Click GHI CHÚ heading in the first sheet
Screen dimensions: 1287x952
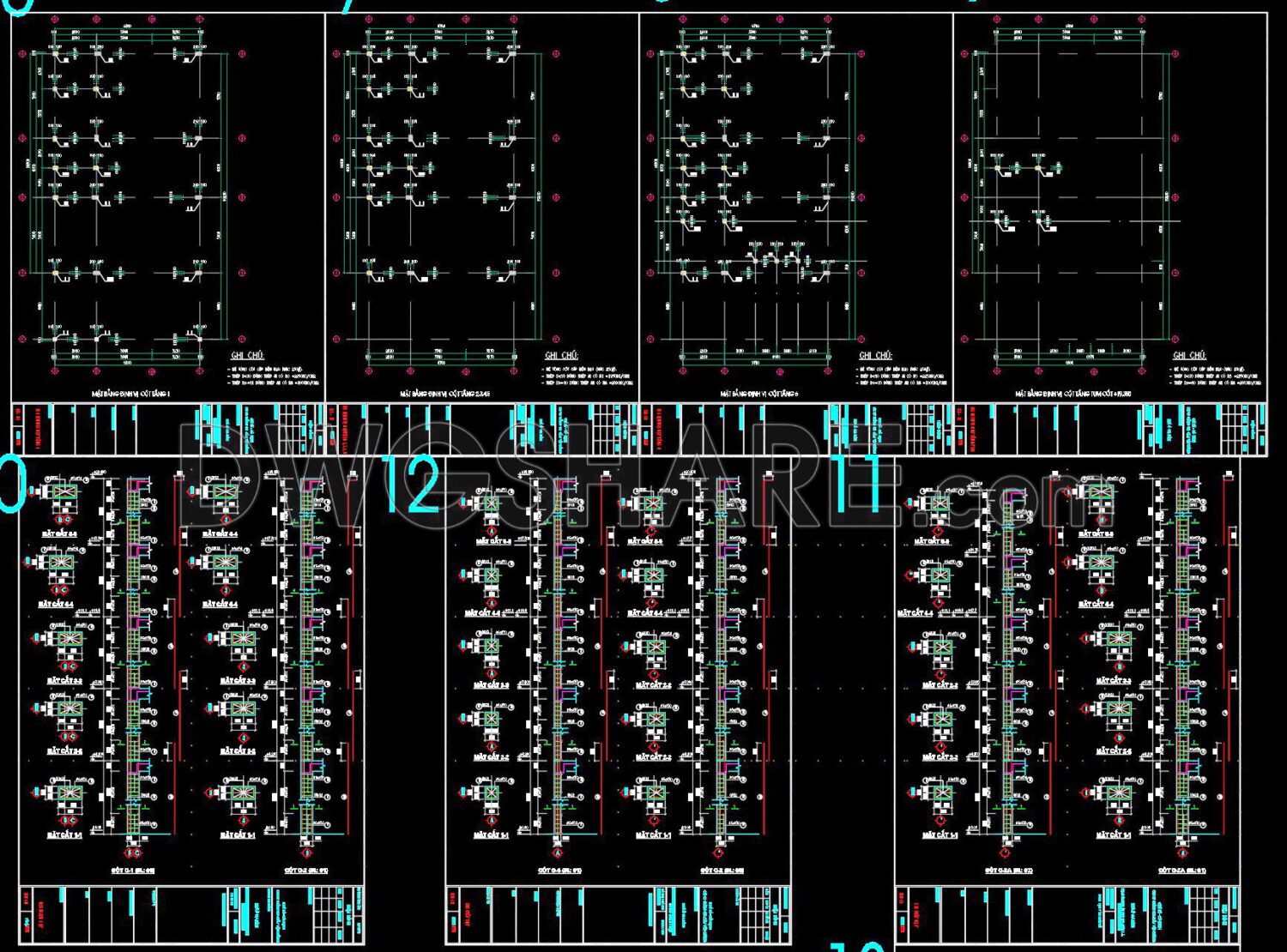pos(248,355)
